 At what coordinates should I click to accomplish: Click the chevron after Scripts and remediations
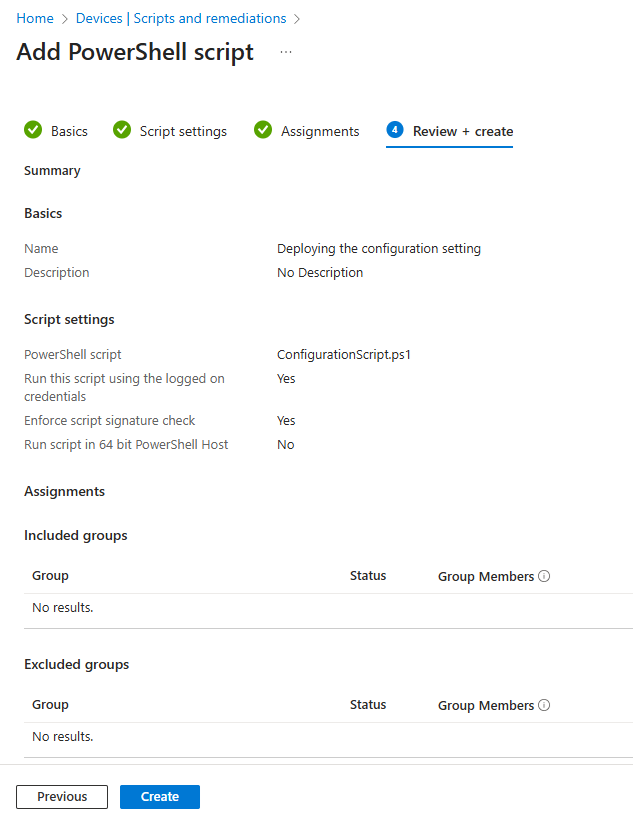[x=297, y=19]
